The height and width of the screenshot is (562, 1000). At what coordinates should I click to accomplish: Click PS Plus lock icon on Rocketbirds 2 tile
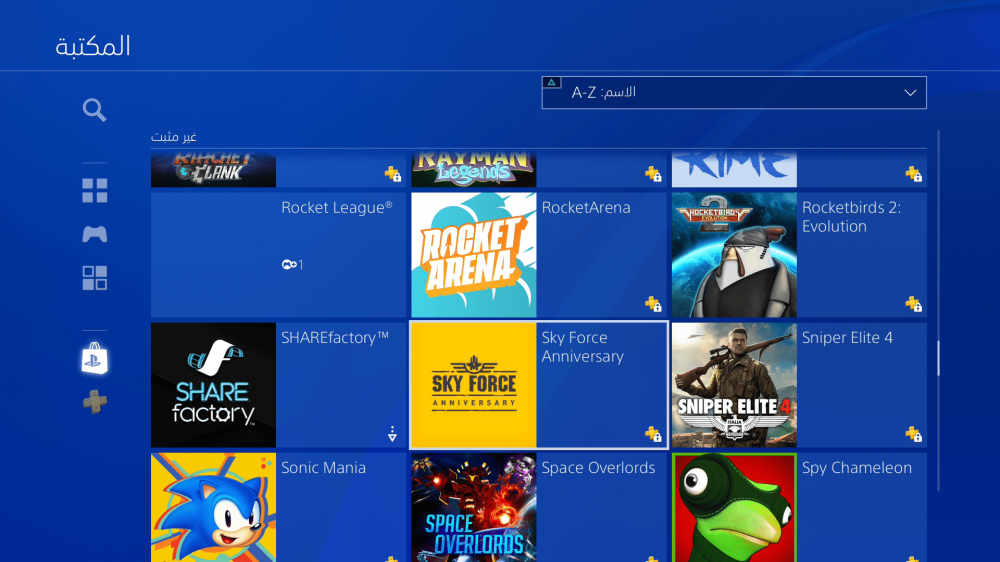(913, 304)
